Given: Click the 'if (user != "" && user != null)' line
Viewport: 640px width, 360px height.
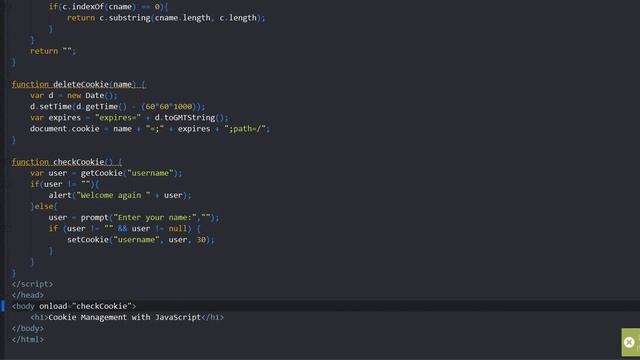Looking at the screenshot, I should [x=124, y=228].
